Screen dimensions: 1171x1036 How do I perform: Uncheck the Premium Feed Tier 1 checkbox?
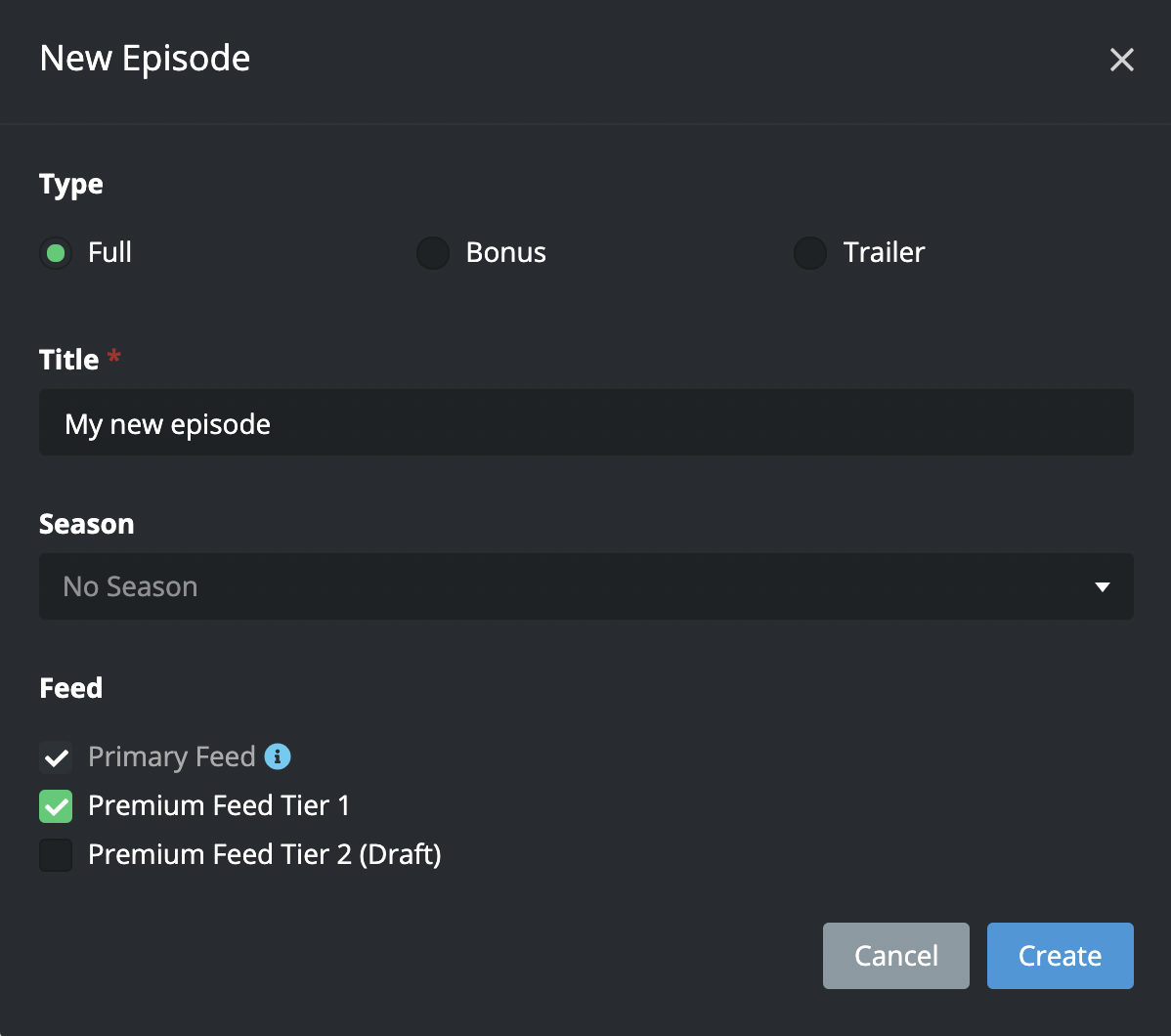coord(56,806)
